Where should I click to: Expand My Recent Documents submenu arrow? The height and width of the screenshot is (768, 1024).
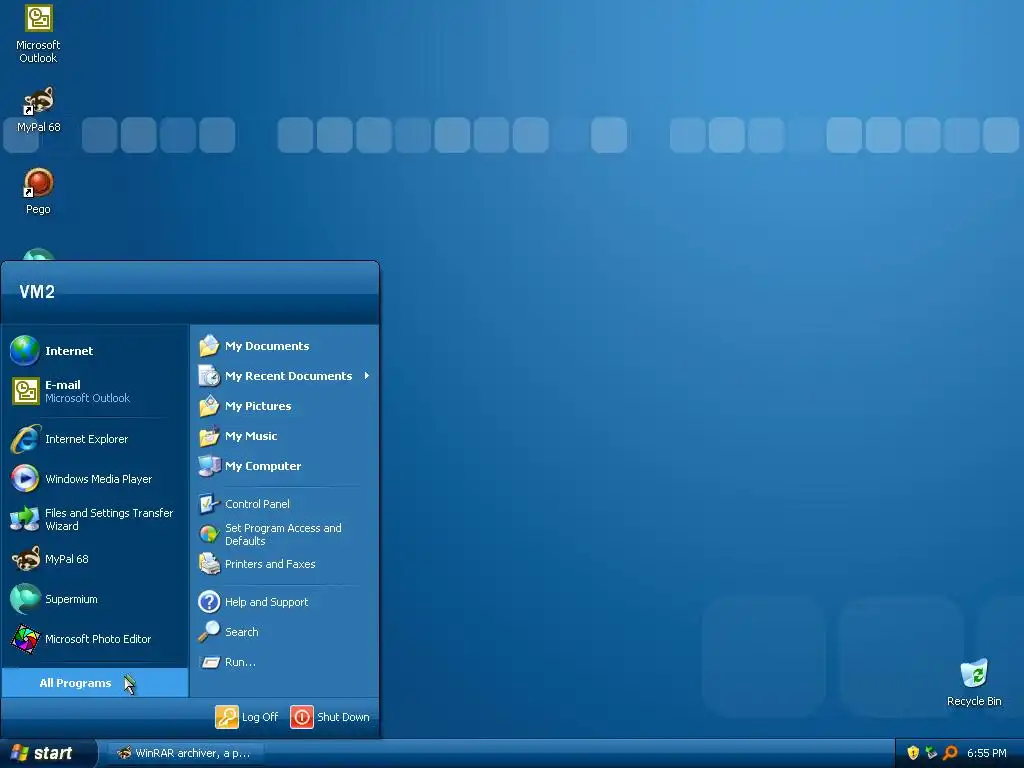coord(366,376)
